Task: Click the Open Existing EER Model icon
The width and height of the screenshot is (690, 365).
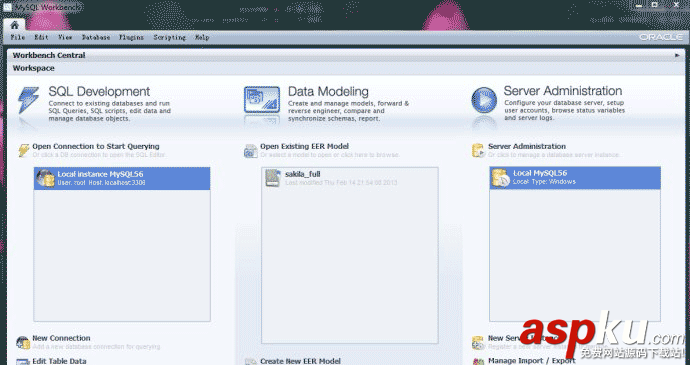Action: [x=251, y=151]
